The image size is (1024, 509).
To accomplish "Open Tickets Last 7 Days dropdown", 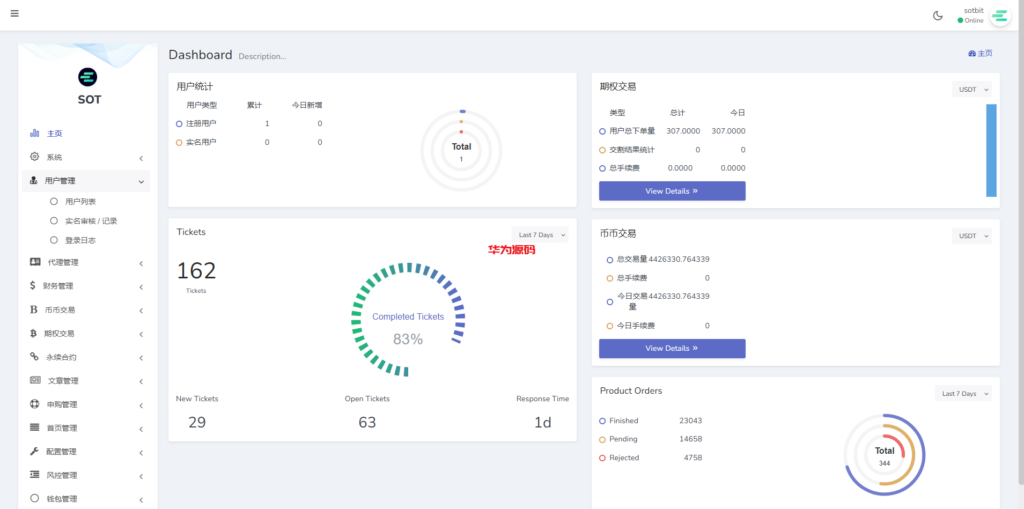I will coord(539,235).
